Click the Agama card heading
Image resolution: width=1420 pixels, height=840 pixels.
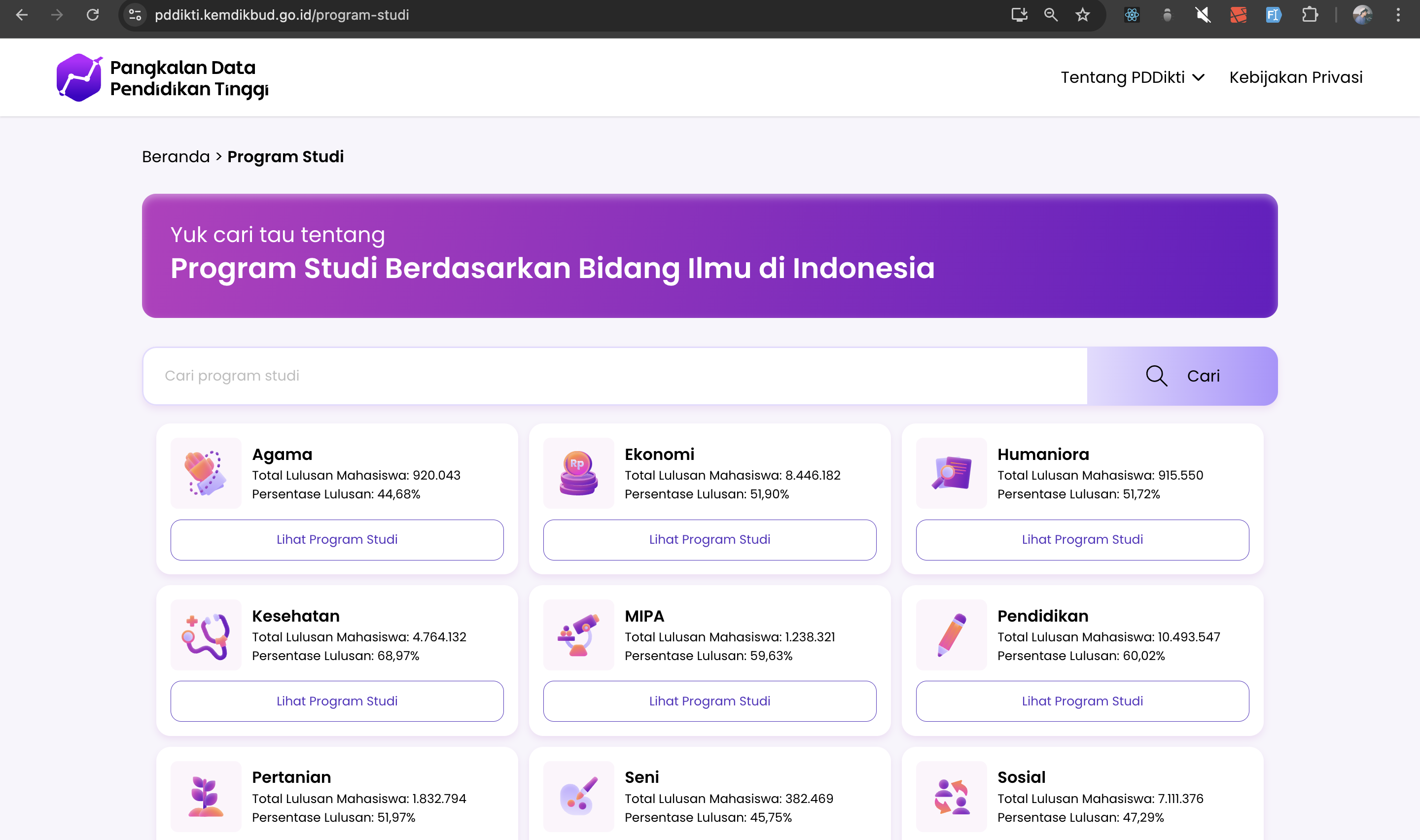click(x=282, y=455)
